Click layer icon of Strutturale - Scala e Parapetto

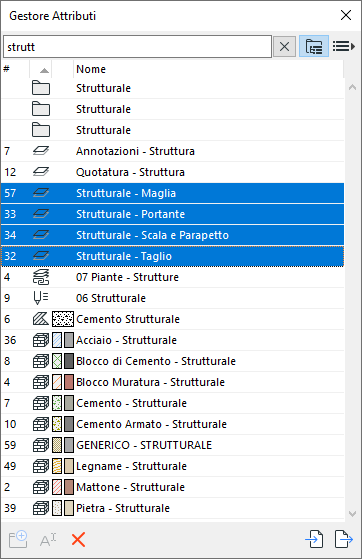(41, 235)
